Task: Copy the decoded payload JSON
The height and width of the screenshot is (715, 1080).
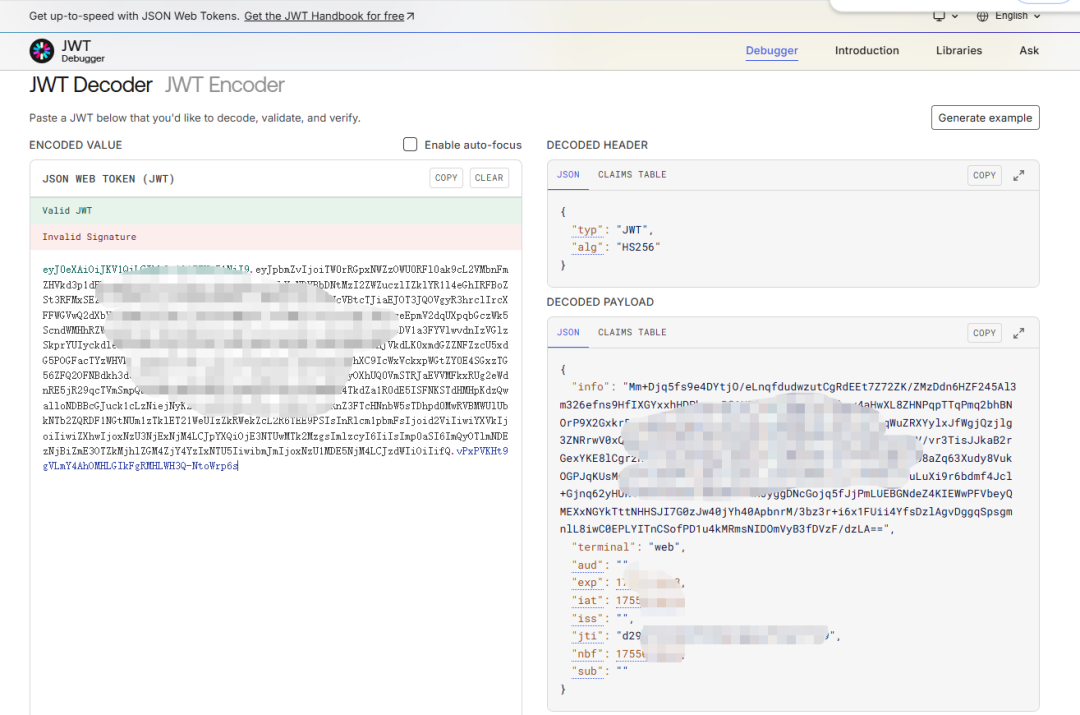Action: click(x=984, y=333)
